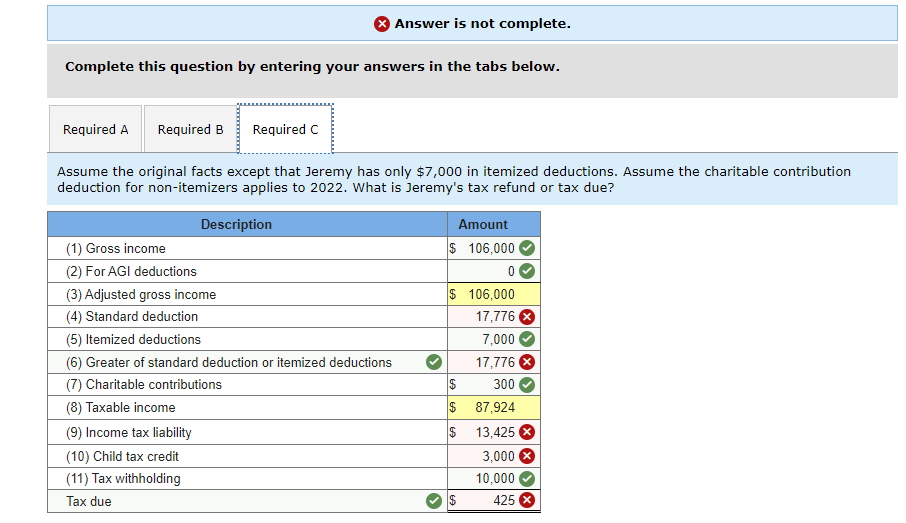Click the '(4) Standard deduction' label
This screenshot has height=523, width=906.
pos(132,317)
